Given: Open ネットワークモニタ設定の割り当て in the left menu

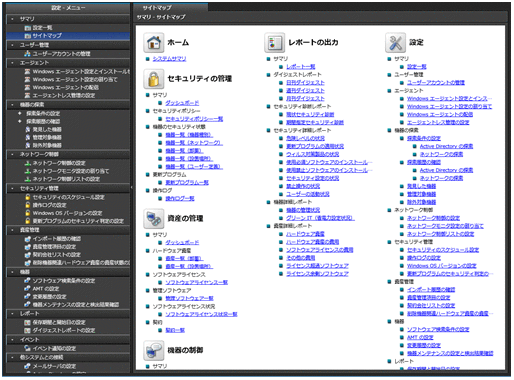Looking at the screenshot, I should click(71, 171).
